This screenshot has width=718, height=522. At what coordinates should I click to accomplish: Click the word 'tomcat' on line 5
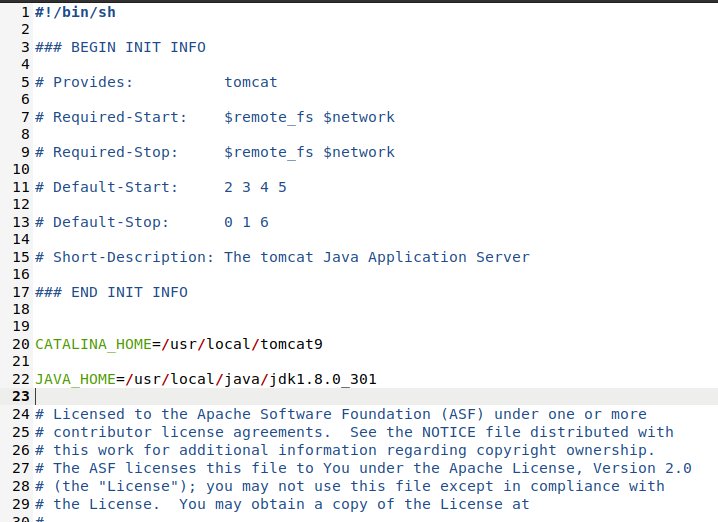tap(251, 82)
